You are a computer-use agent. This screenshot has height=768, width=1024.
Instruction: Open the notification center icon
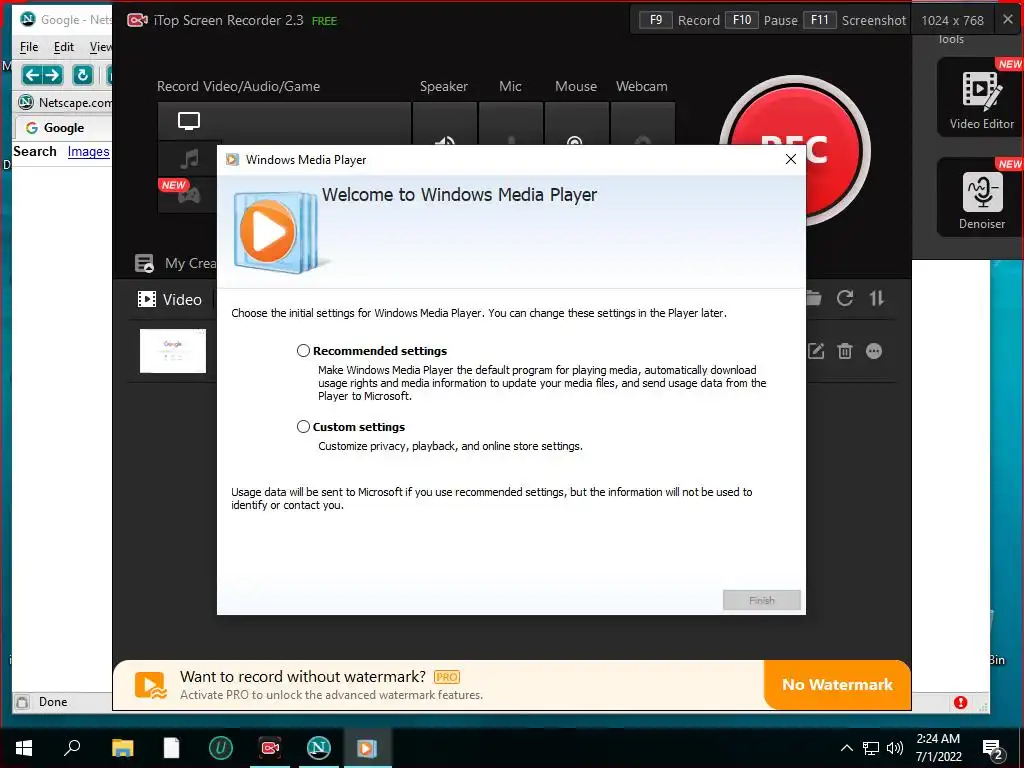[x=993, y=749]
